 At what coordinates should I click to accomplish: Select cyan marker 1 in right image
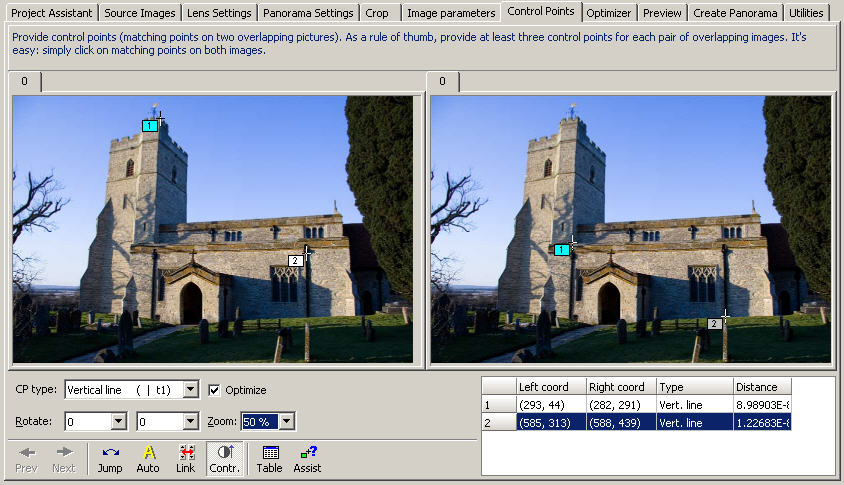tap(561, 249)
